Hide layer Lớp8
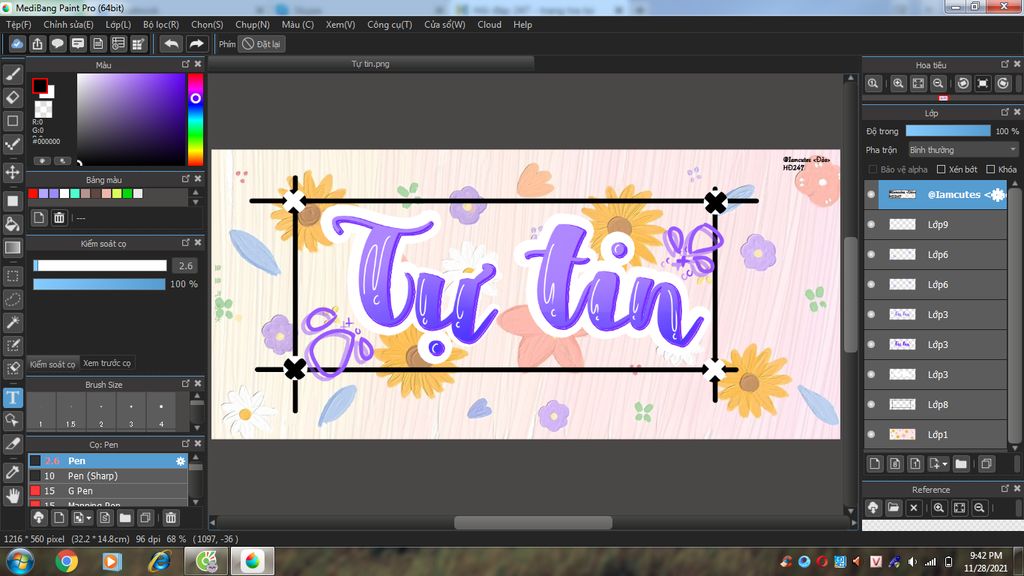1024x576 pixels. [871, 404]
